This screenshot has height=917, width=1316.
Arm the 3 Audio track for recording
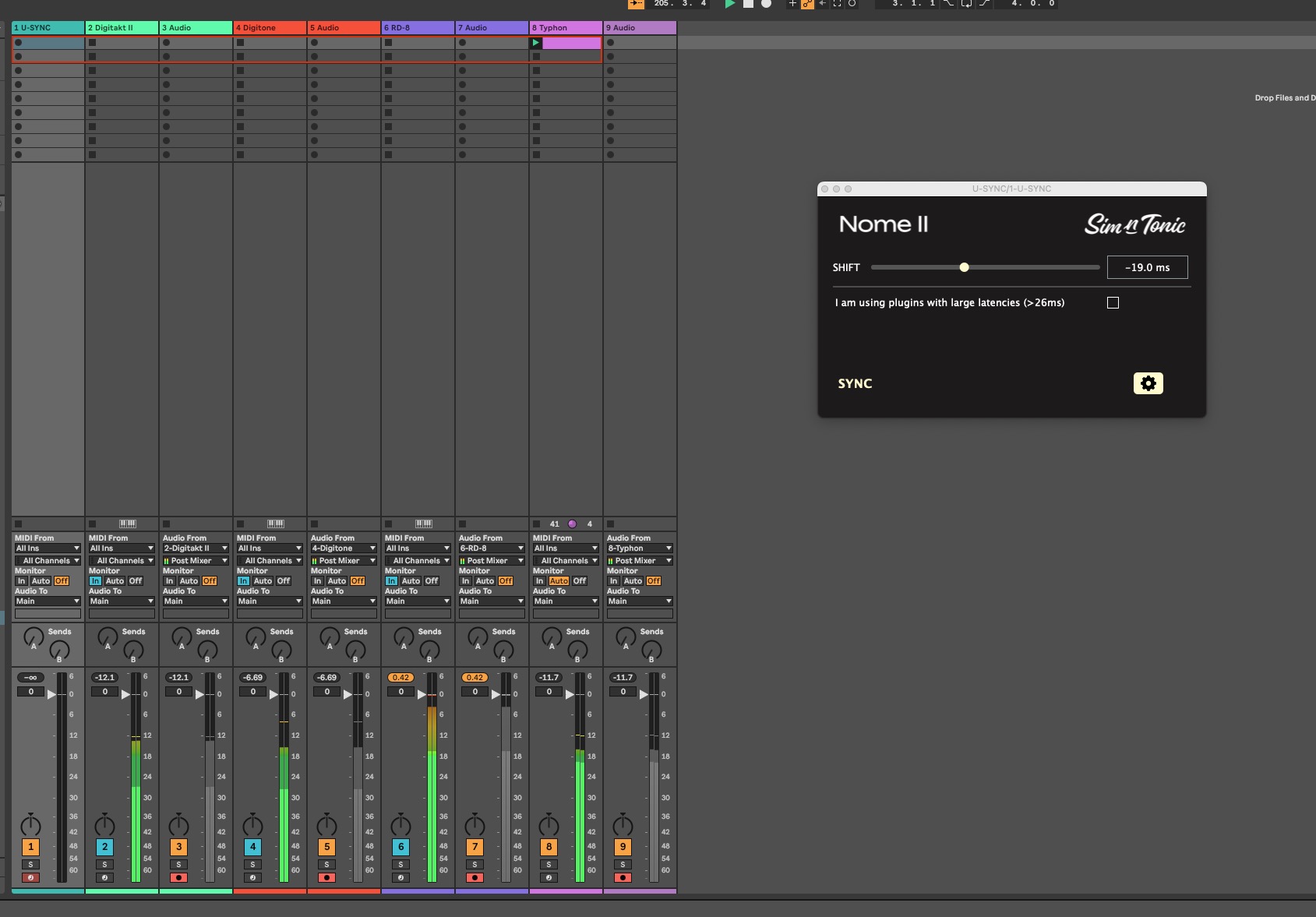(x=178, y=878)
